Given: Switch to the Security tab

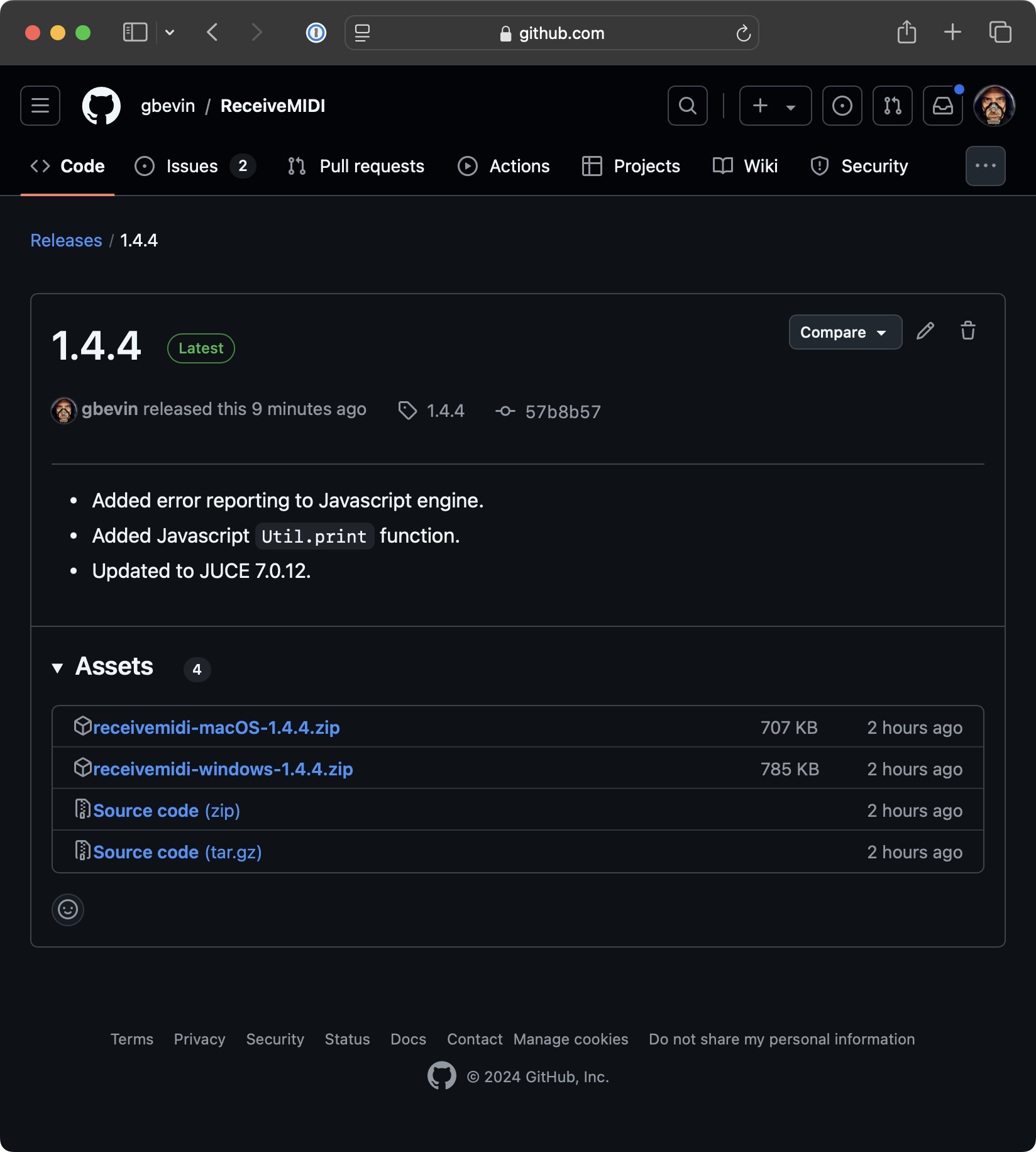Looking at the screenshot, I should click(859, 166).
